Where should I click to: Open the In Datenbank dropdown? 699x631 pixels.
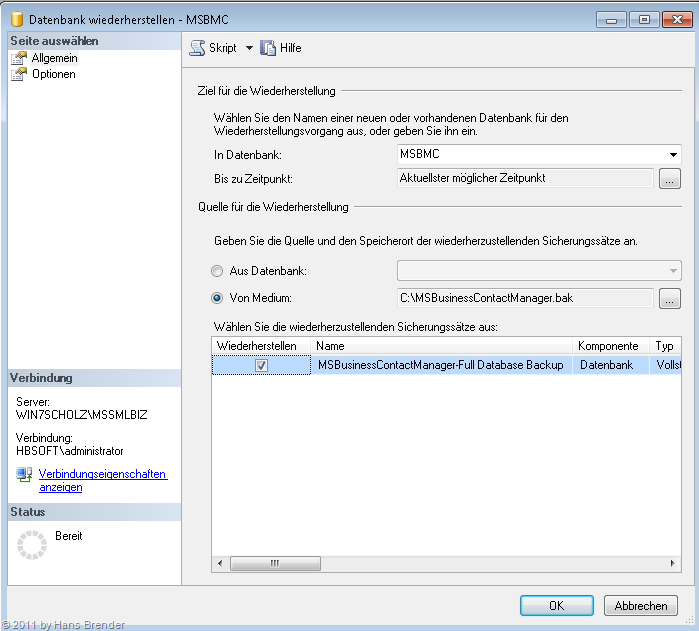(673, 155)
